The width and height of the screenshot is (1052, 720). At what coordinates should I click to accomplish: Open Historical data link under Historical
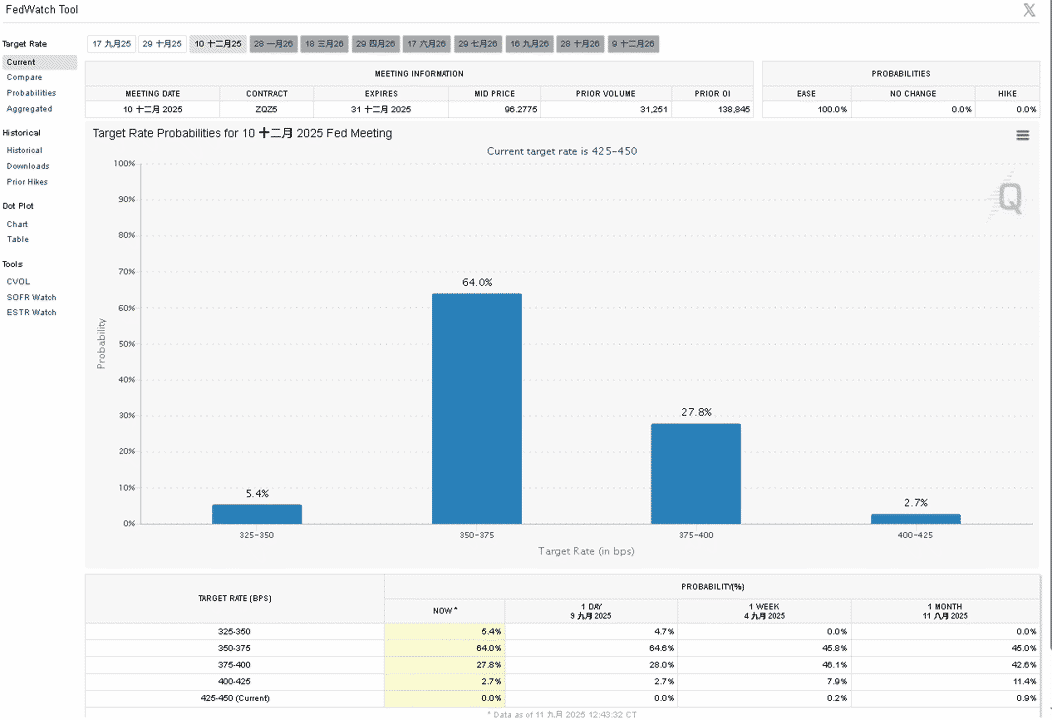pyautogui.click(x=24, y=150)
